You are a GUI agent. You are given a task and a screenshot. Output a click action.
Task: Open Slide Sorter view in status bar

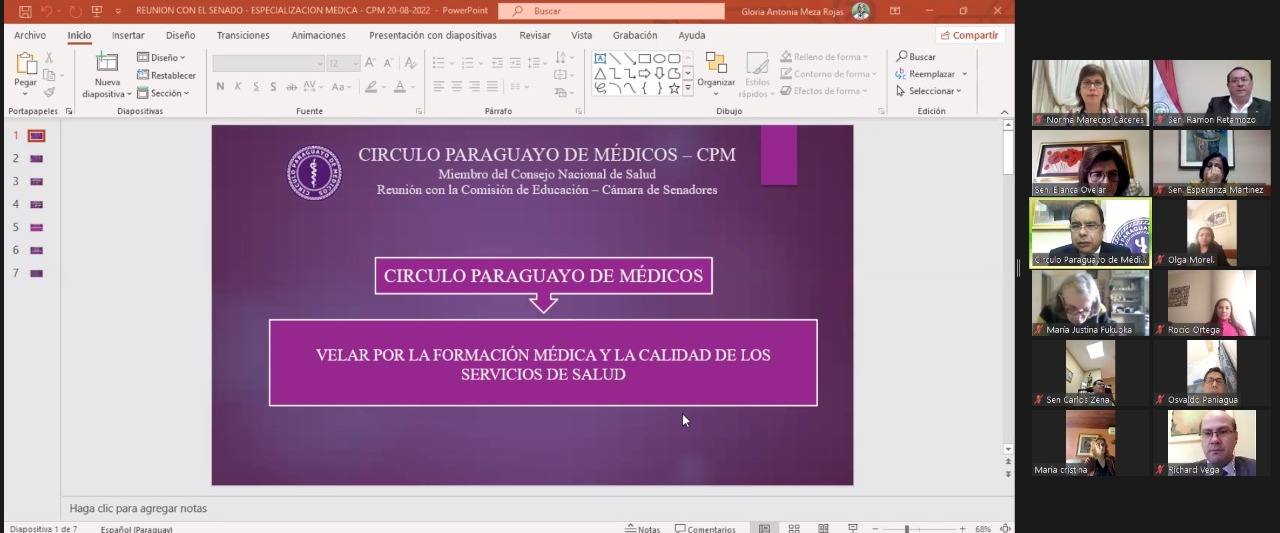tap(794, 528)
